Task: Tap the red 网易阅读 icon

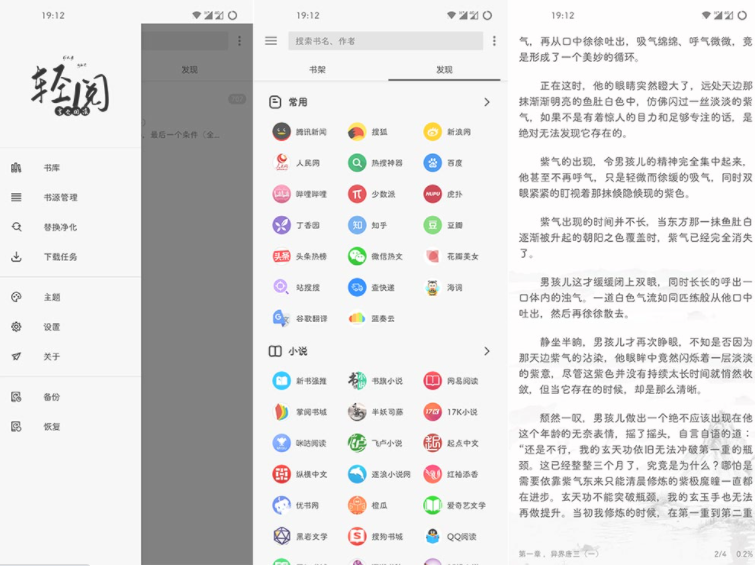Action: pos(432,381)
